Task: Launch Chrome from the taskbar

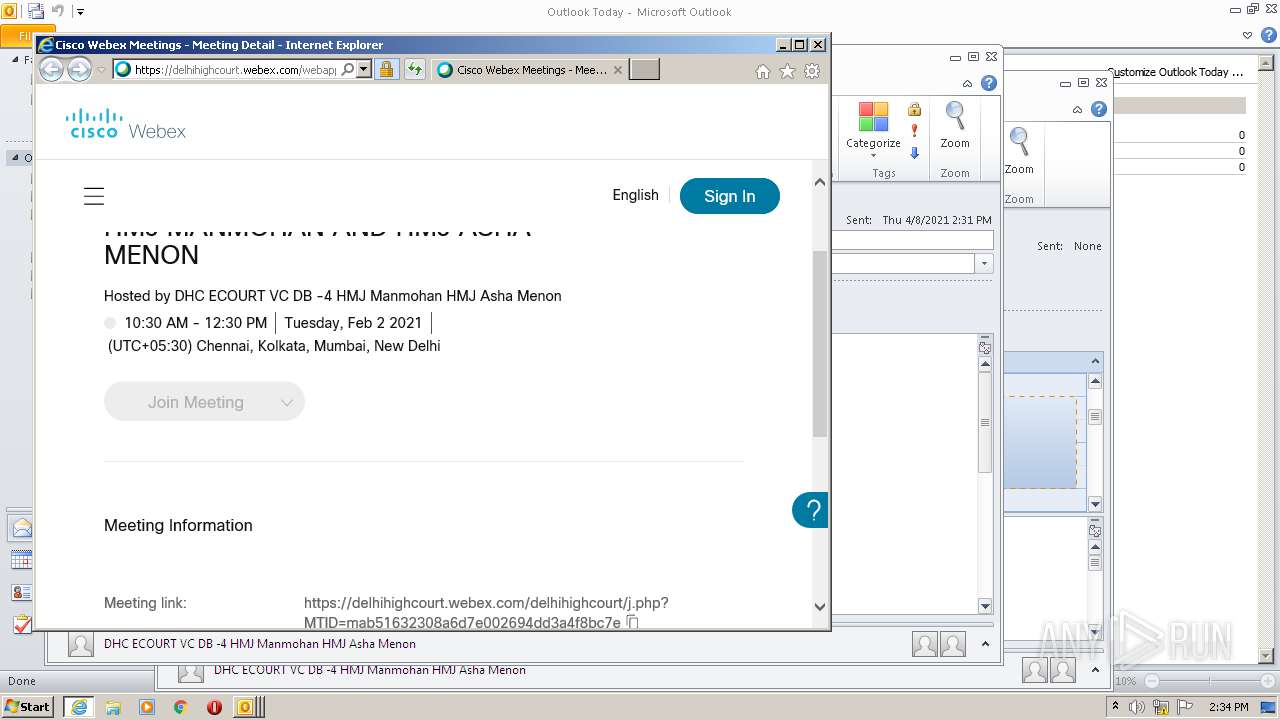Action: [x=180, y=707]
